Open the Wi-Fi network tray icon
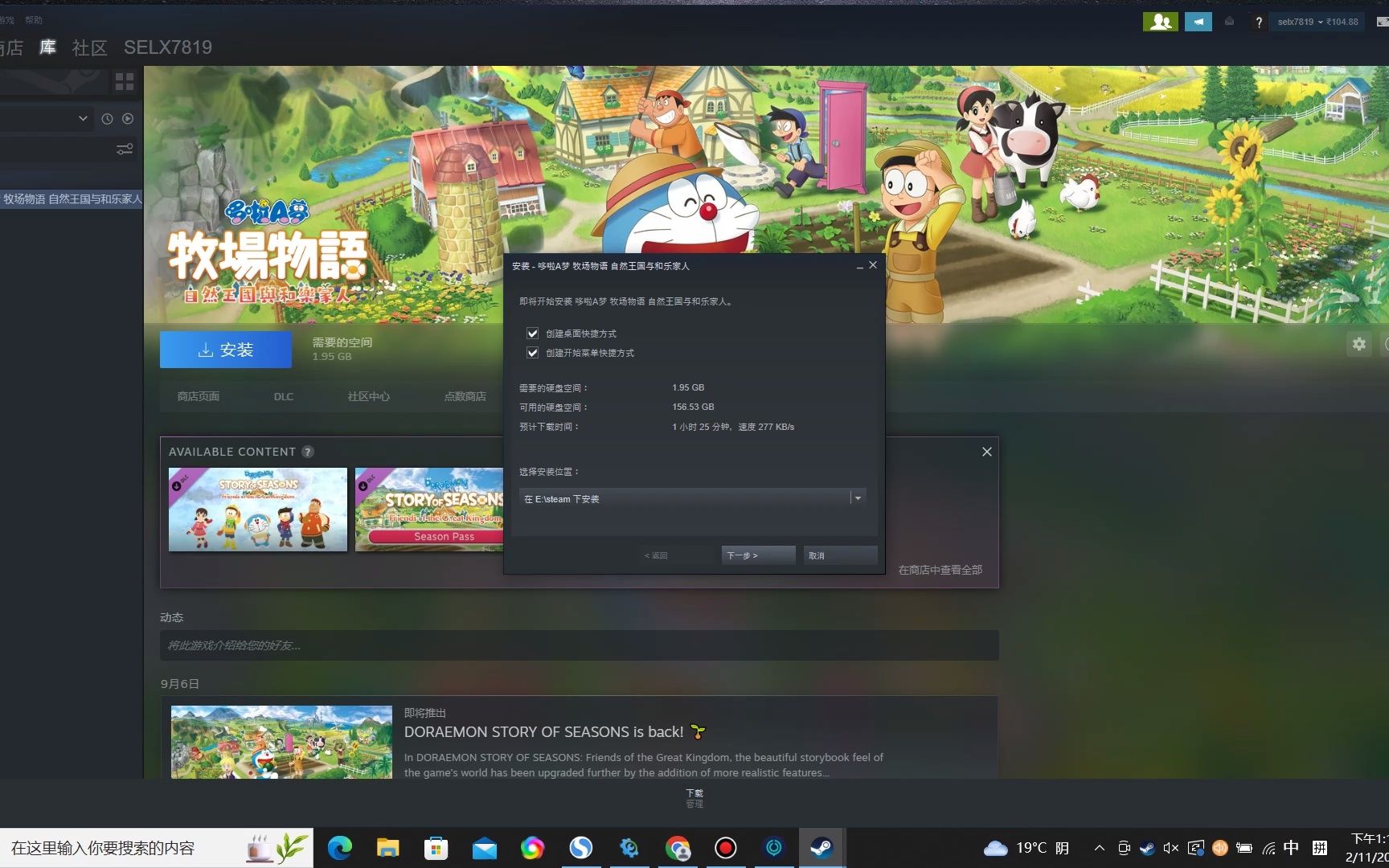The height and width of the screenshot is (868, 1389). 1268,848
